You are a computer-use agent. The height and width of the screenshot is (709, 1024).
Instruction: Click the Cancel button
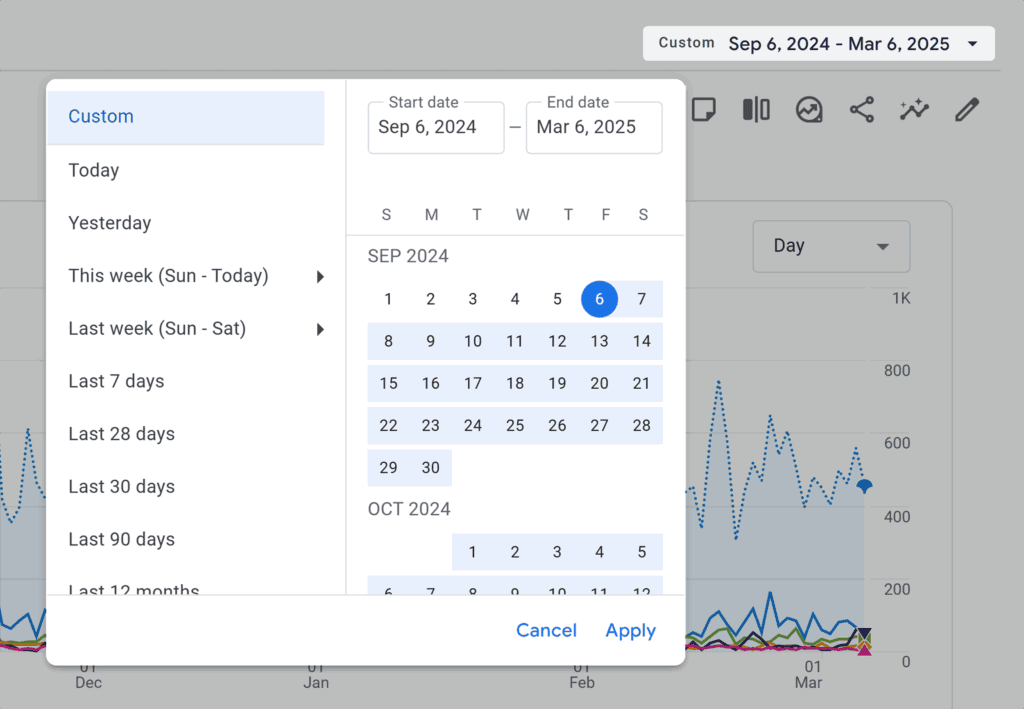[546, 630]
